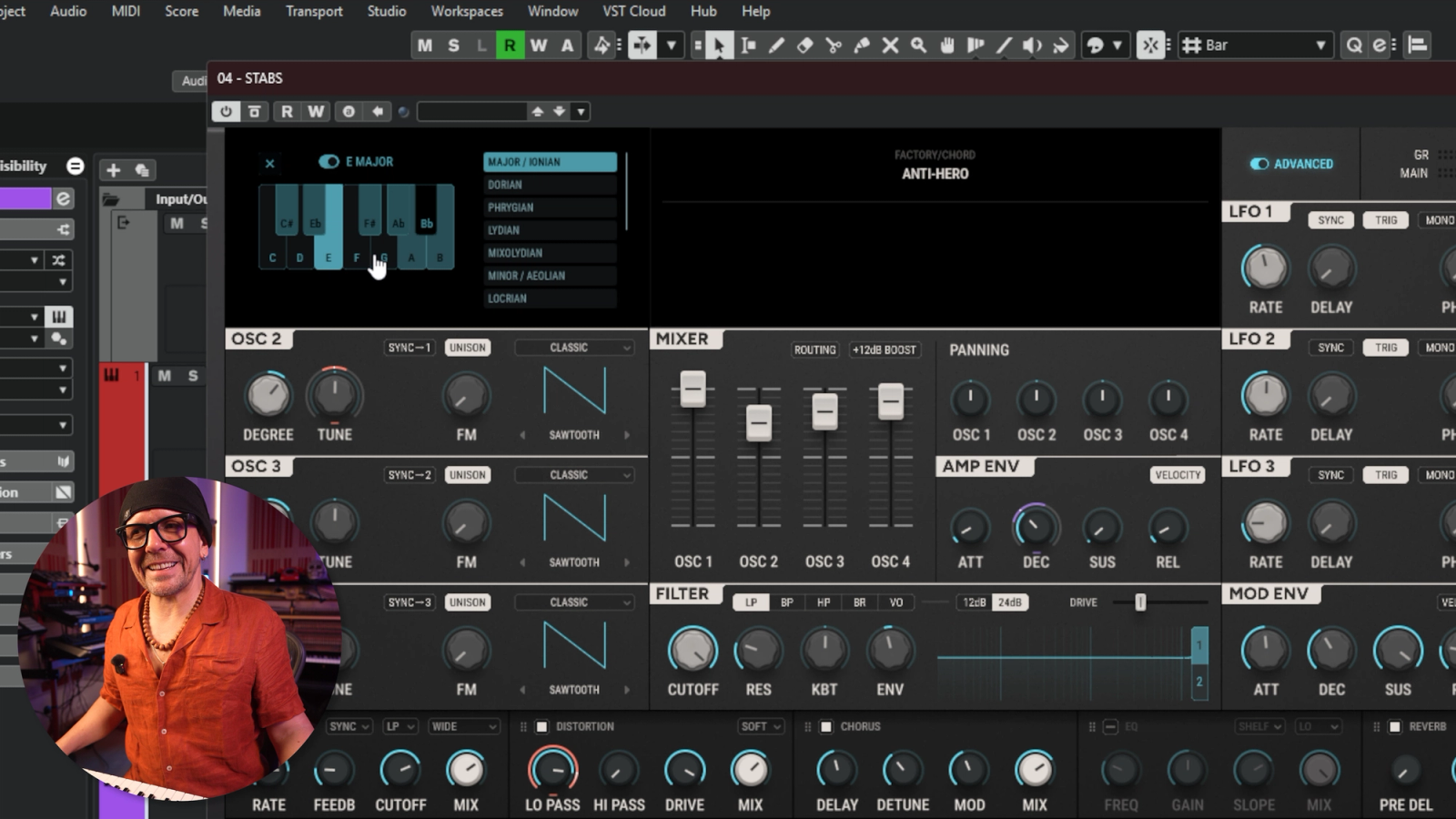Click the plugin bypass power icon

point(226,111)
